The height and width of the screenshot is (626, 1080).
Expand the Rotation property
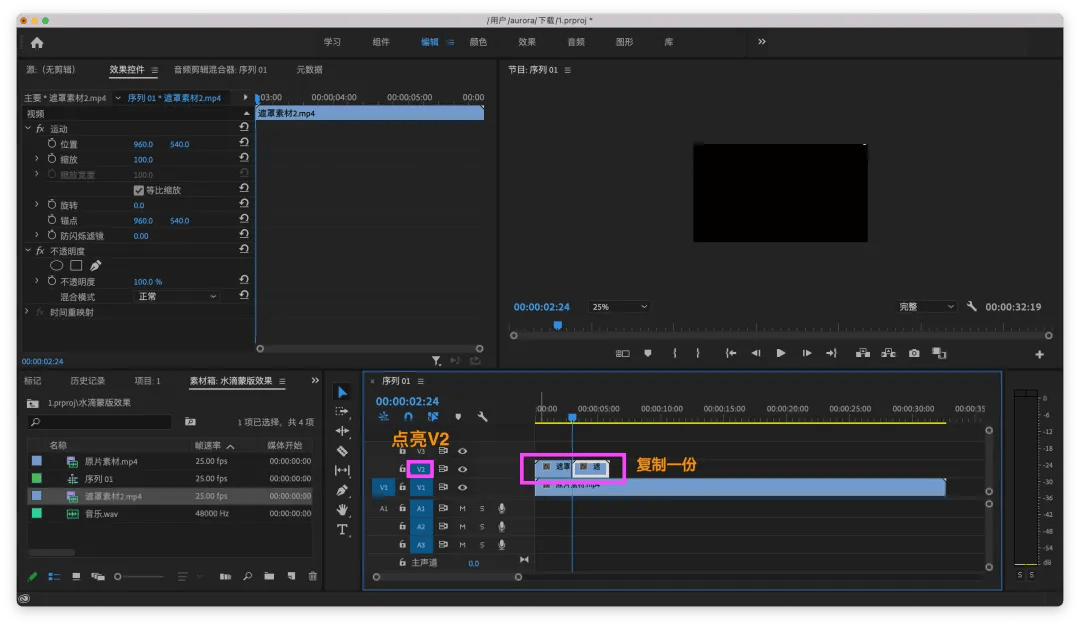(37, 205)
